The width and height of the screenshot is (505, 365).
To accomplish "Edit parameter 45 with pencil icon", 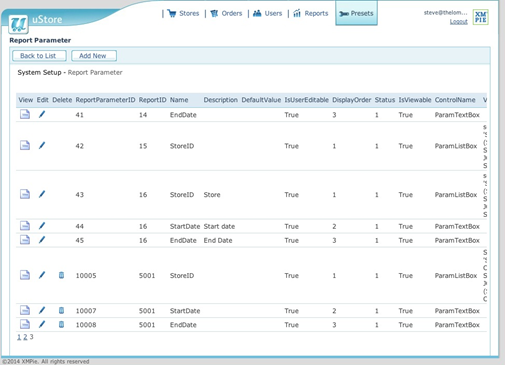I will click(x=42, y=240).
